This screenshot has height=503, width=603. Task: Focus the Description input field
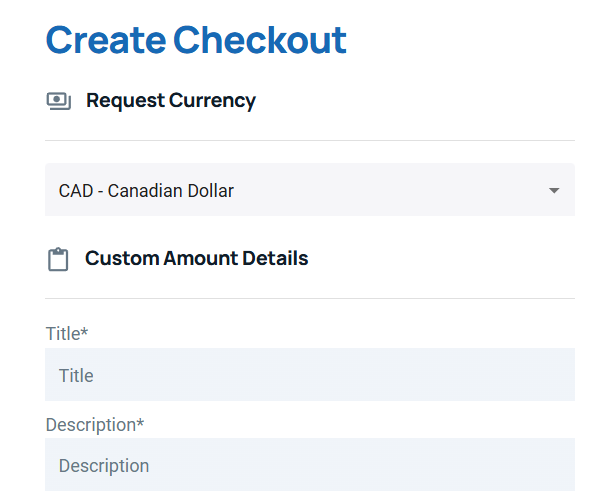pyautogui.click(x=310, y=465)
